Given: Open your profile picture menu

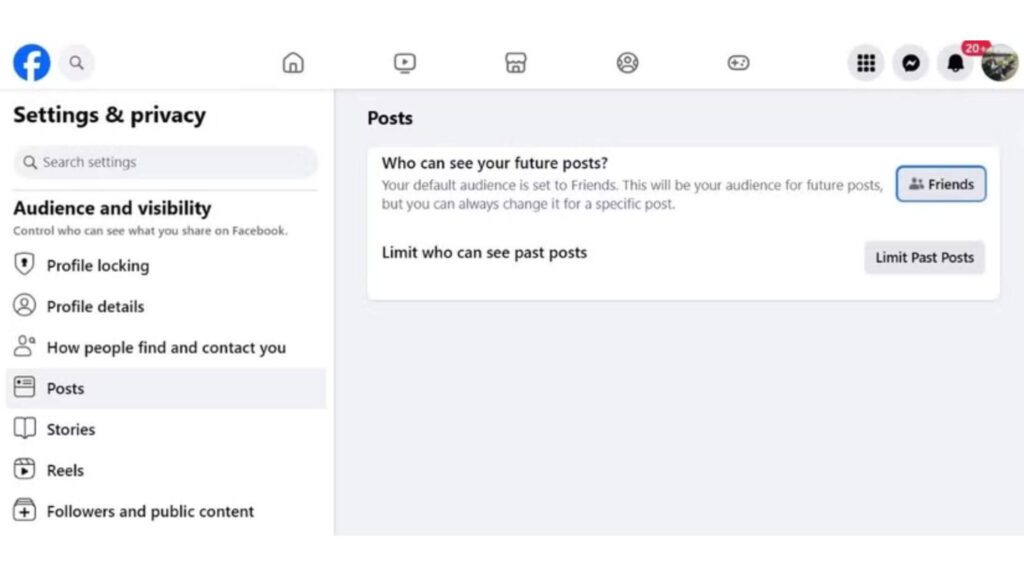Looking at the screenshot, I should [1000, 62].
